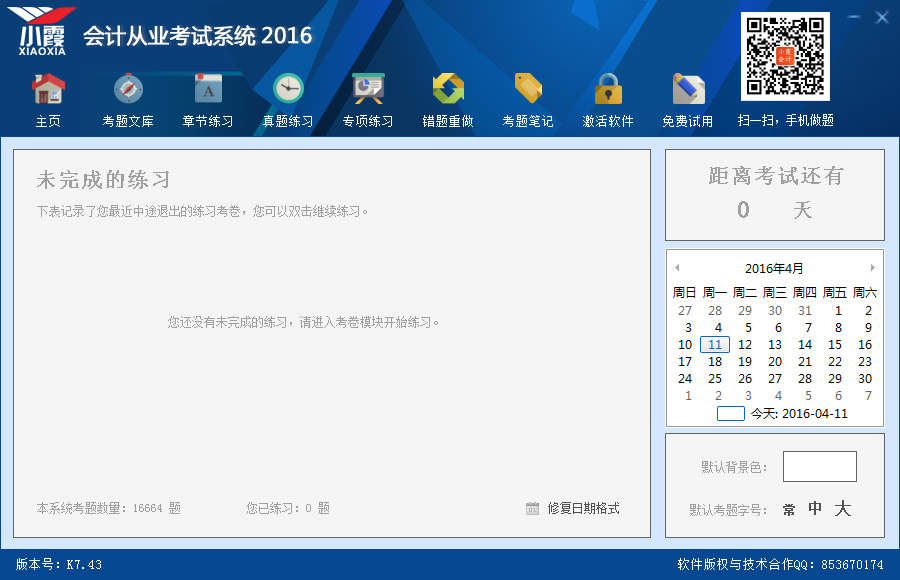
Task: Open 激活软件 padlock icon
Action: tap(608, 89)
